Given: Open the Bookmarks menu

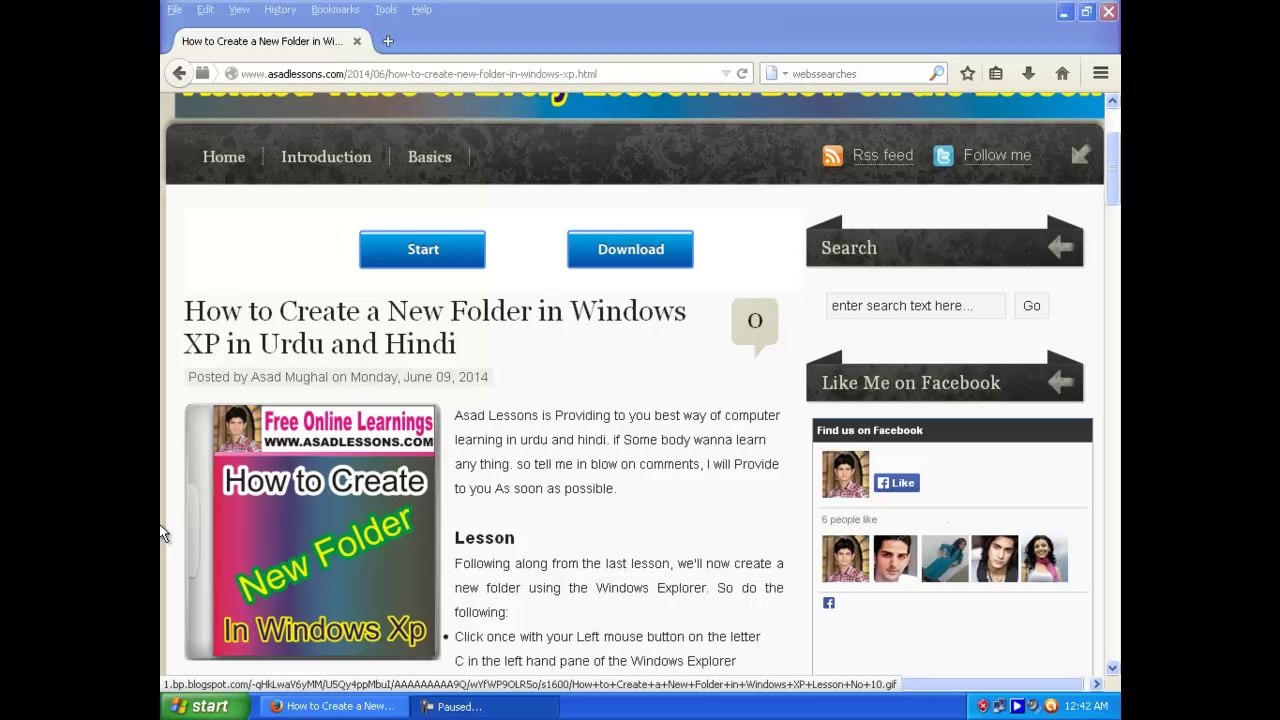Looking at the screenshot, I should pos(335,9).
